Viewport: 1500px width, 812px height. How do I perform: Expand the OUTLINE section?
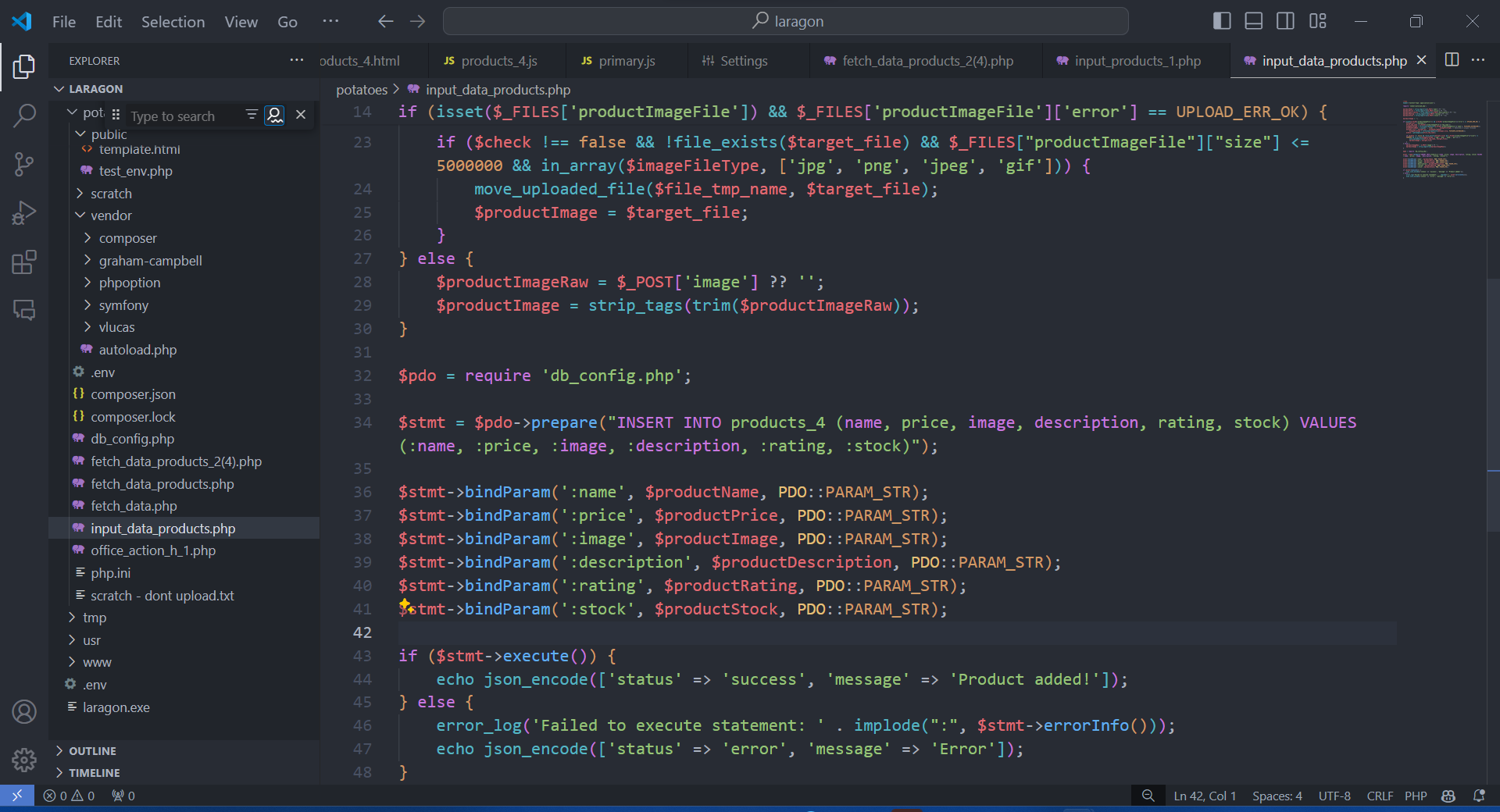92,750
